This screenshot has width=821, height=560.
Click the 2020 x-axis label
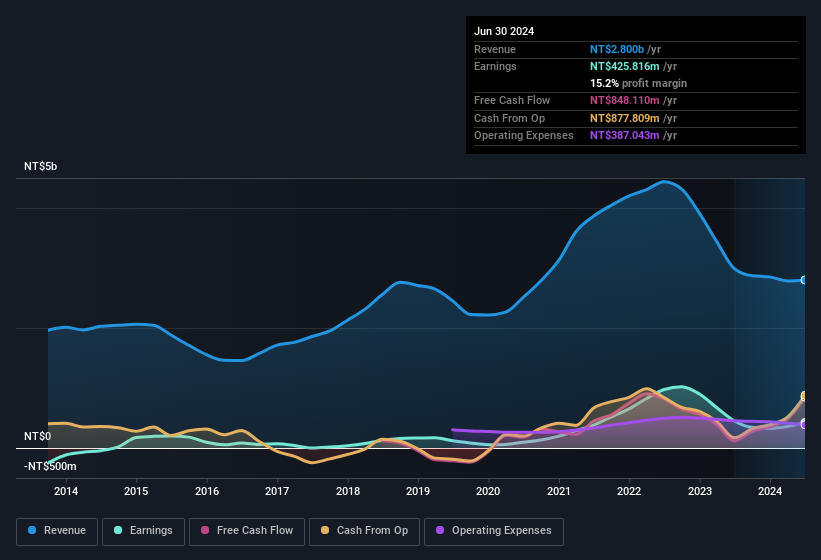488,491
